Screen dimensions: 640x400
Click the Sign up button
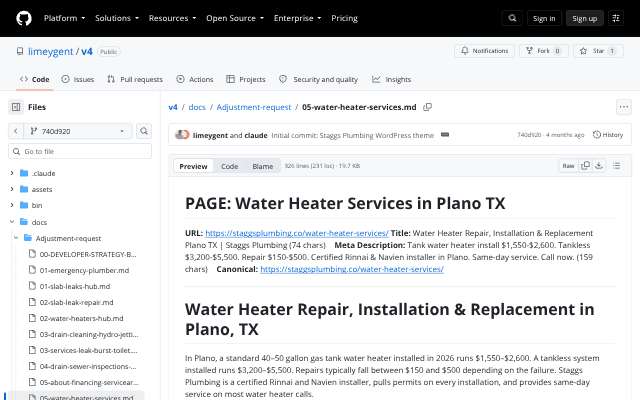pyautogui.click(x=584, y=18)
